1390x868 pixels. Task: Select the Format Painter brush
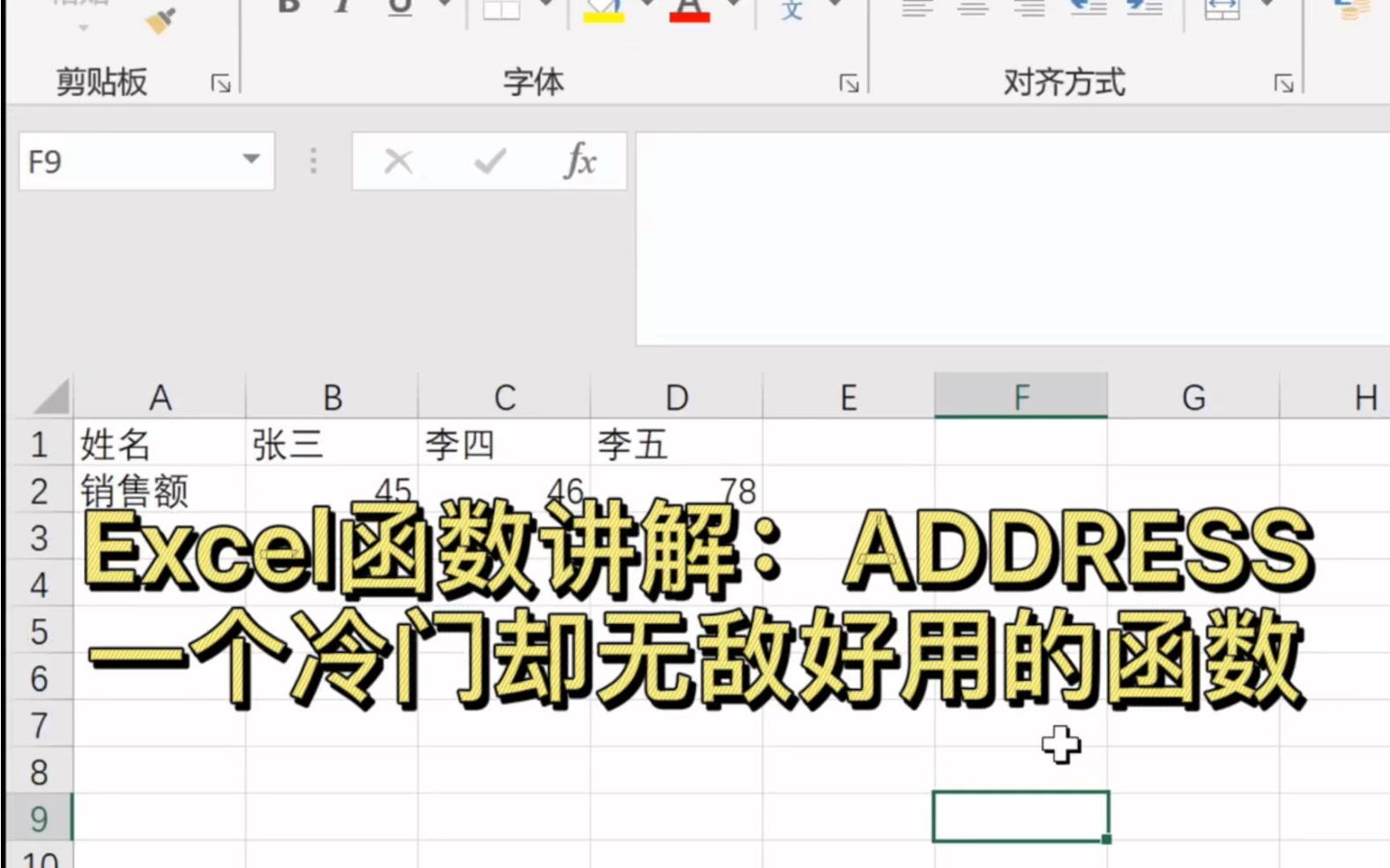160,19
